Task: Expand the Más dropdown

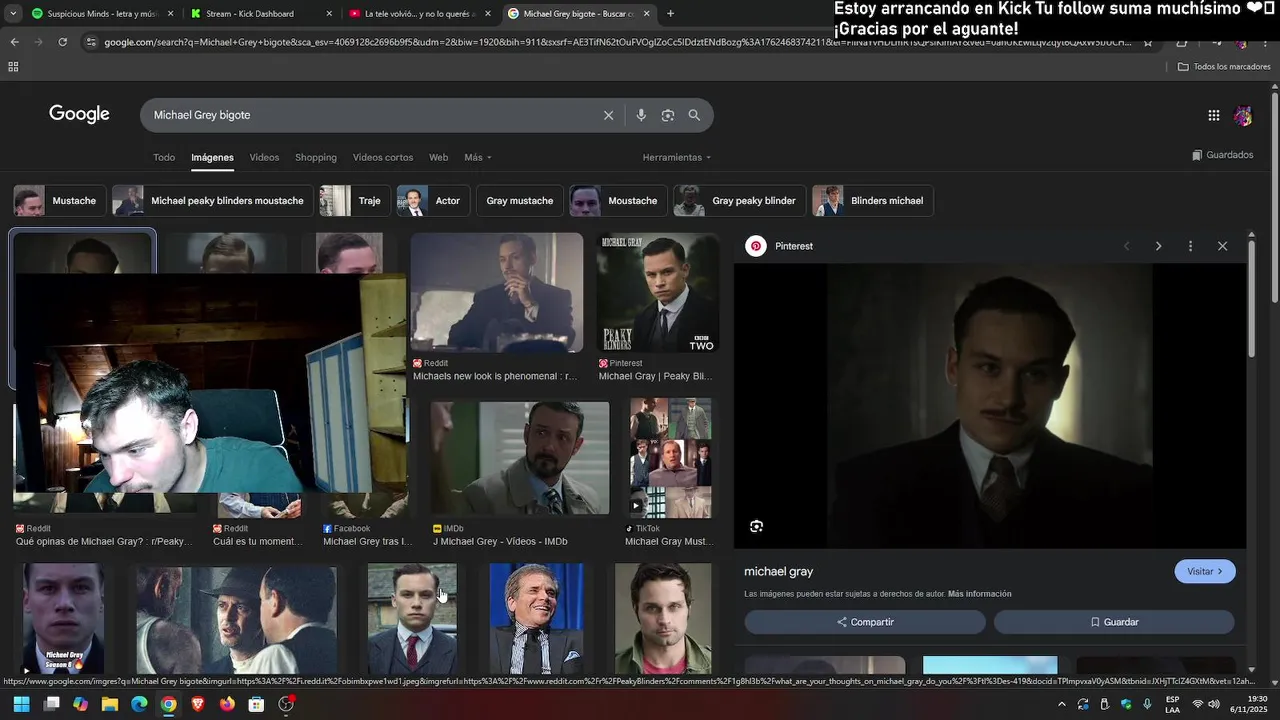Action: [478, 158]
